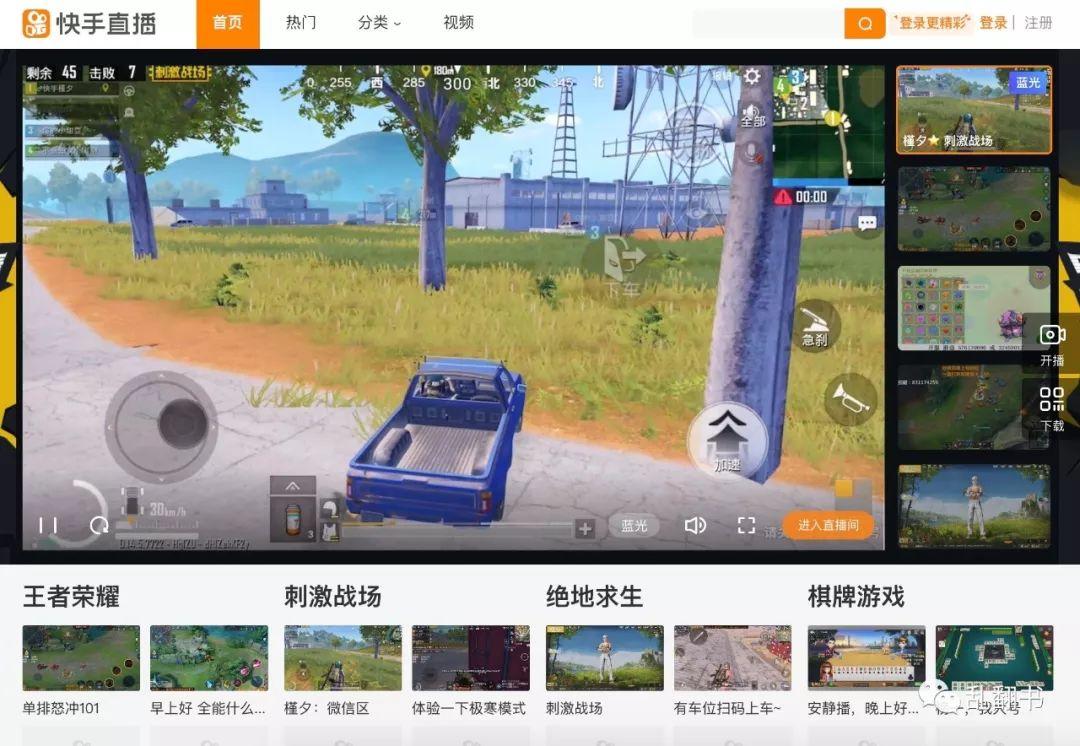Focus the search input field
Screen dimensions: 1080x746
point(768,23)
